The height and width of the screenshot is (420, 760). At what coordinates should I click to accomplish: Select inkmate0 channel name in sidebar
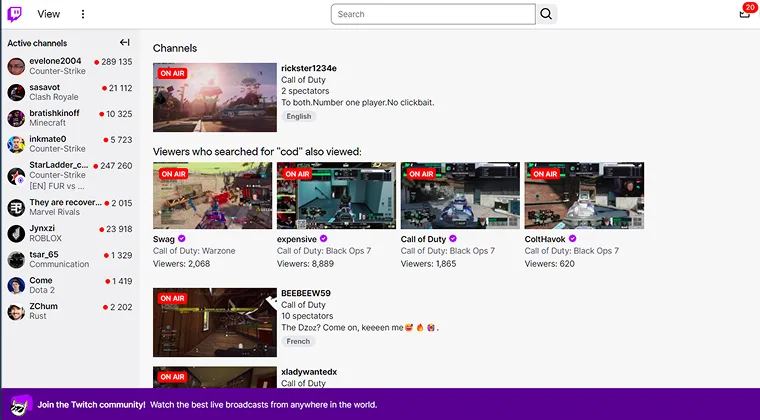coord(48,139)
